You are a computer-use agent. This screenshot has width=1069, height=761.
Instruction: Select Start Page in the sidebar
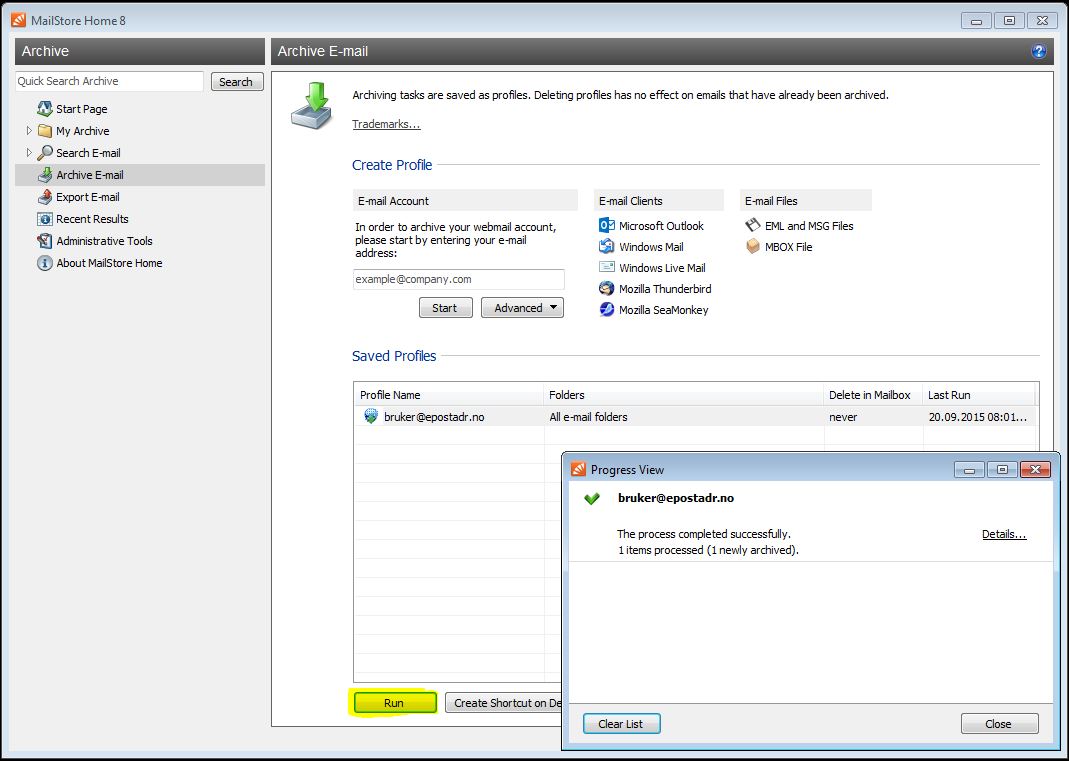pyautogui.click(x=82, y=109)
